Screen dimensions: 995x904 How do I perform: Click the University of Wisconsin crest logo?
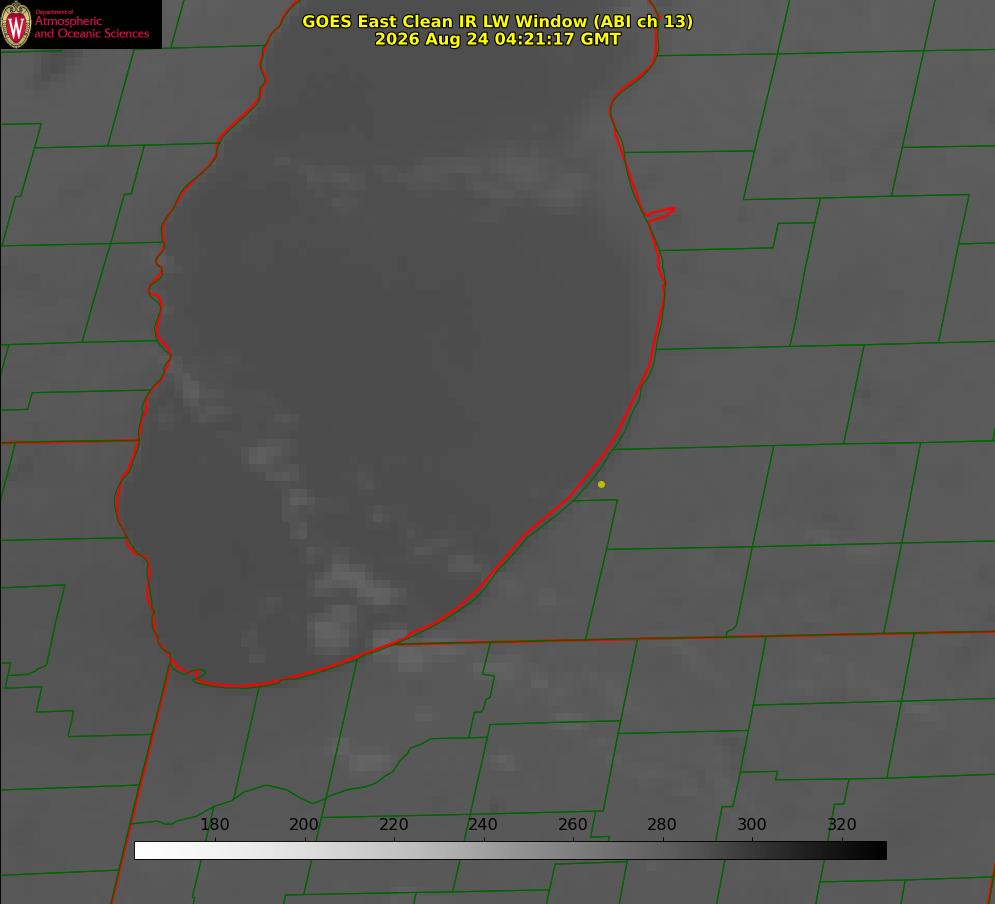[x=16, y=24]
